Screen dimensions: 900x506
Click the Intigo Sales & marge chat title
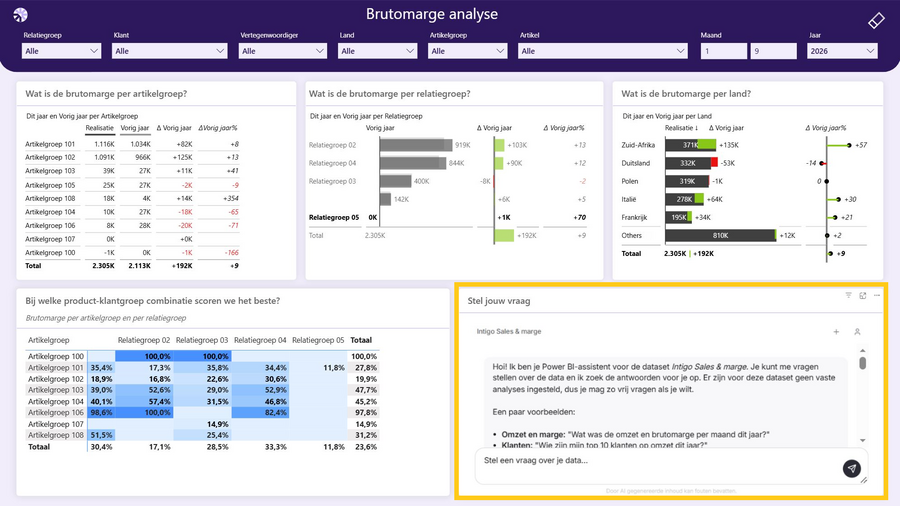(x=509, y=332)
